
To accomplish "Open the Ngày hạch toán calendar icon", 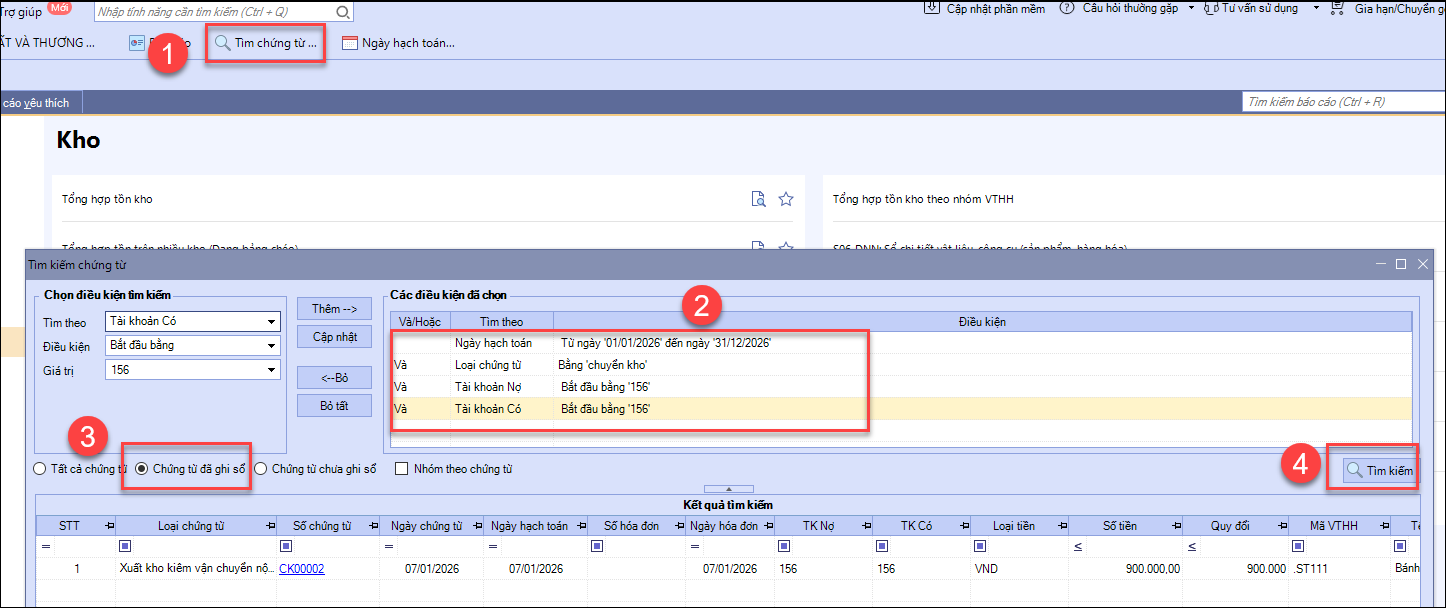I will click(349, 43).
